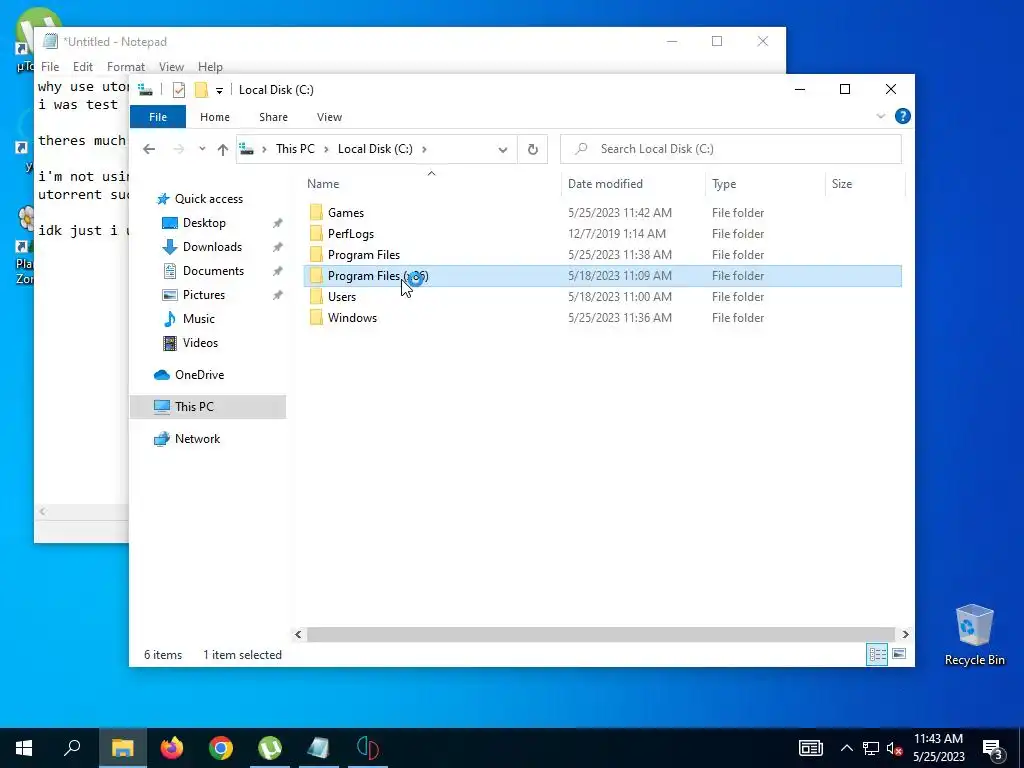This screenshot has height=768, width=1024.
Task: Click the muted volume icon in system tray
Action: (894, 748)
